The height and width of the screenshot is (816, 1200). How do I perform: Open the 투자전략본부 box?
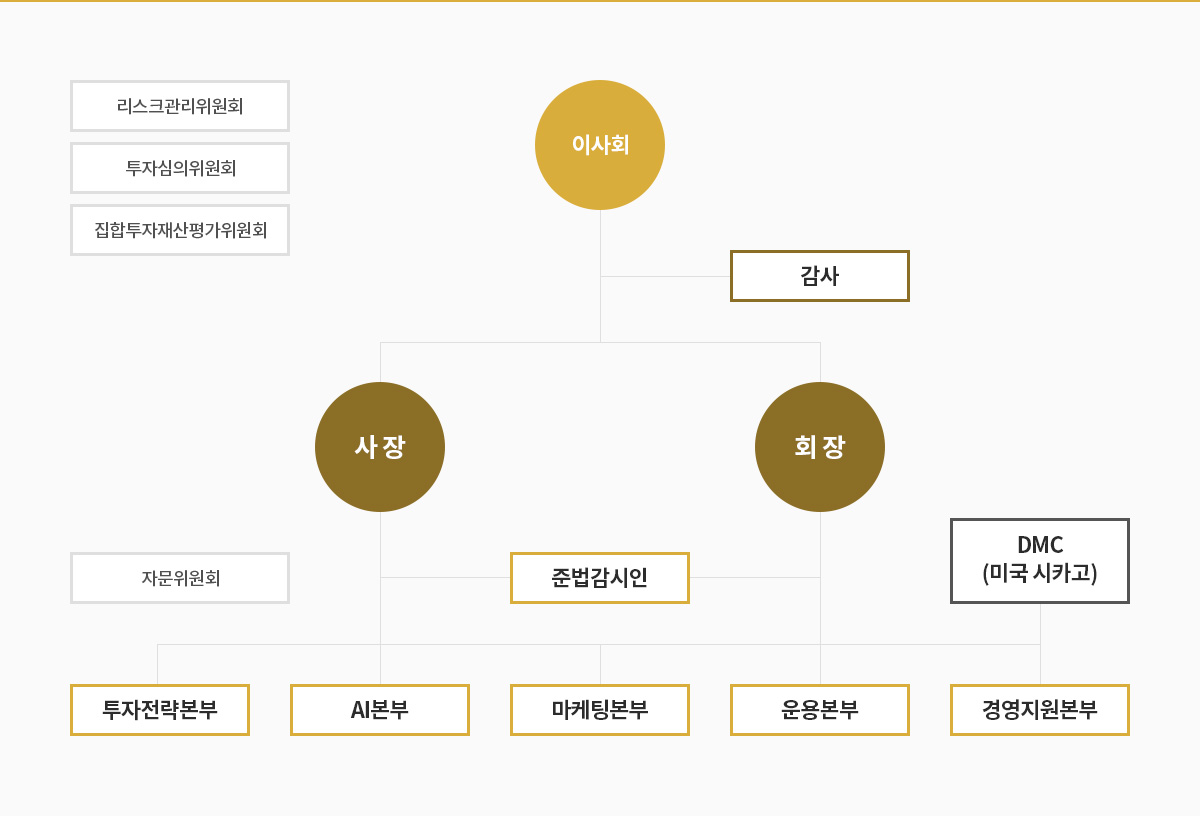(x=160, y=710)
